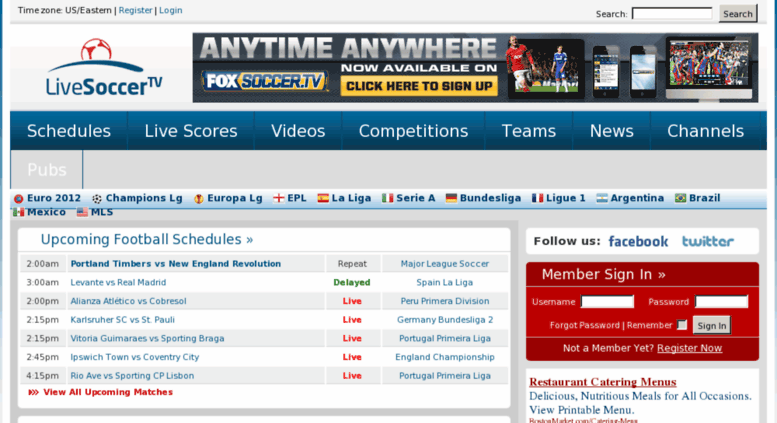Click the Search button
Screen dimensions: 777x423
click(x=738, y=14)
